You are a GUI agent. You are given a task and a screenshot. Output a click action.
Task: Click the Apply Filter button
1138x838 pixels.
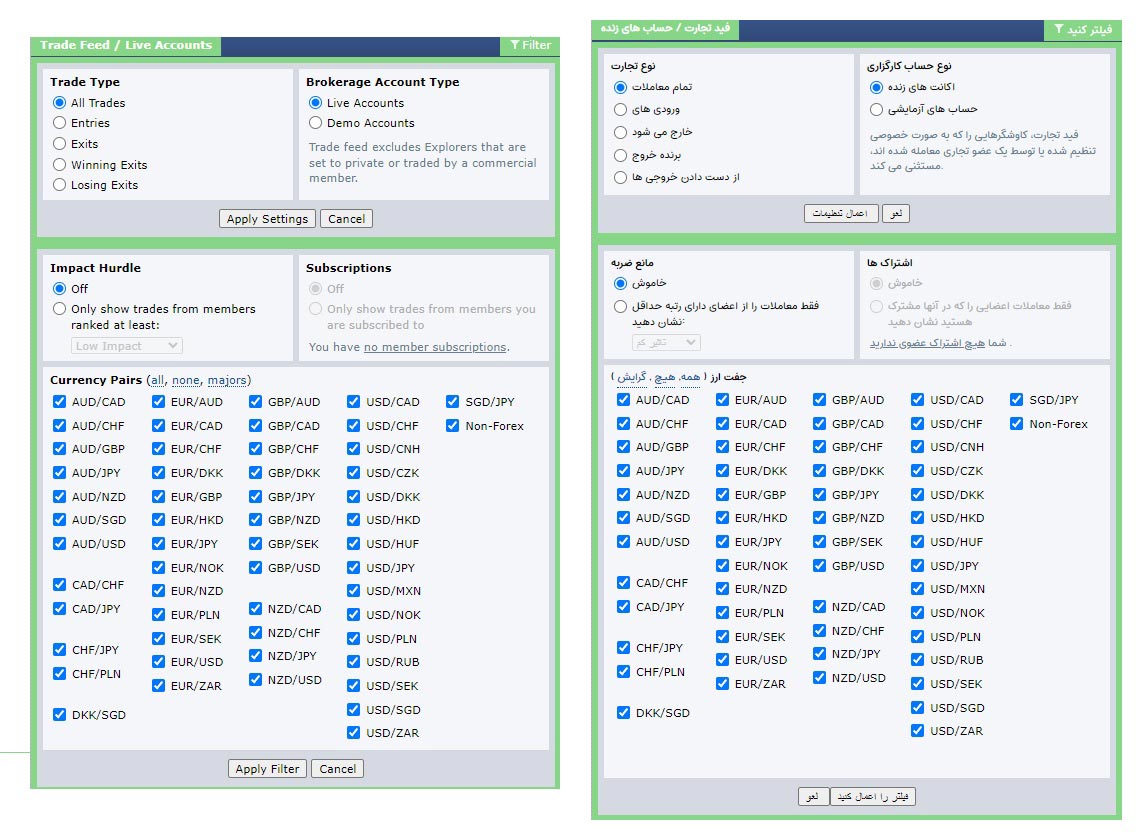(x=267, y=769)
